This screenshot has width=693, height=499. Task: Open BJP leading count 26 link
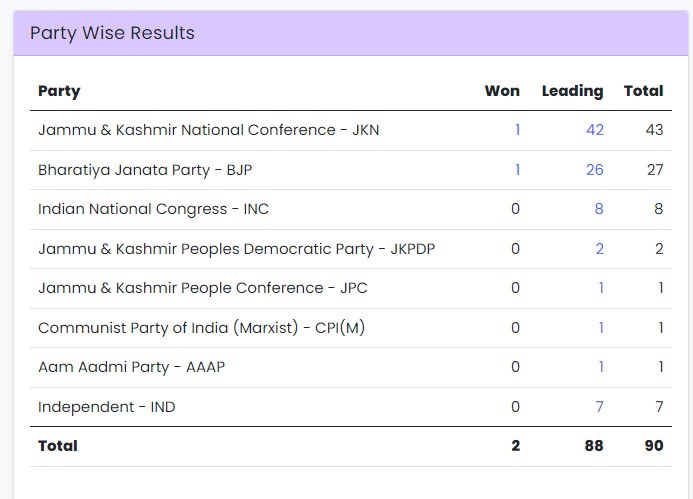point(595,170)
